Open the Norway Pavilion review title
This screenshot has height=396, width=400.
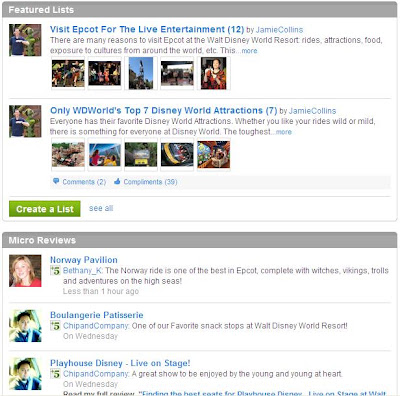[84, 260]
